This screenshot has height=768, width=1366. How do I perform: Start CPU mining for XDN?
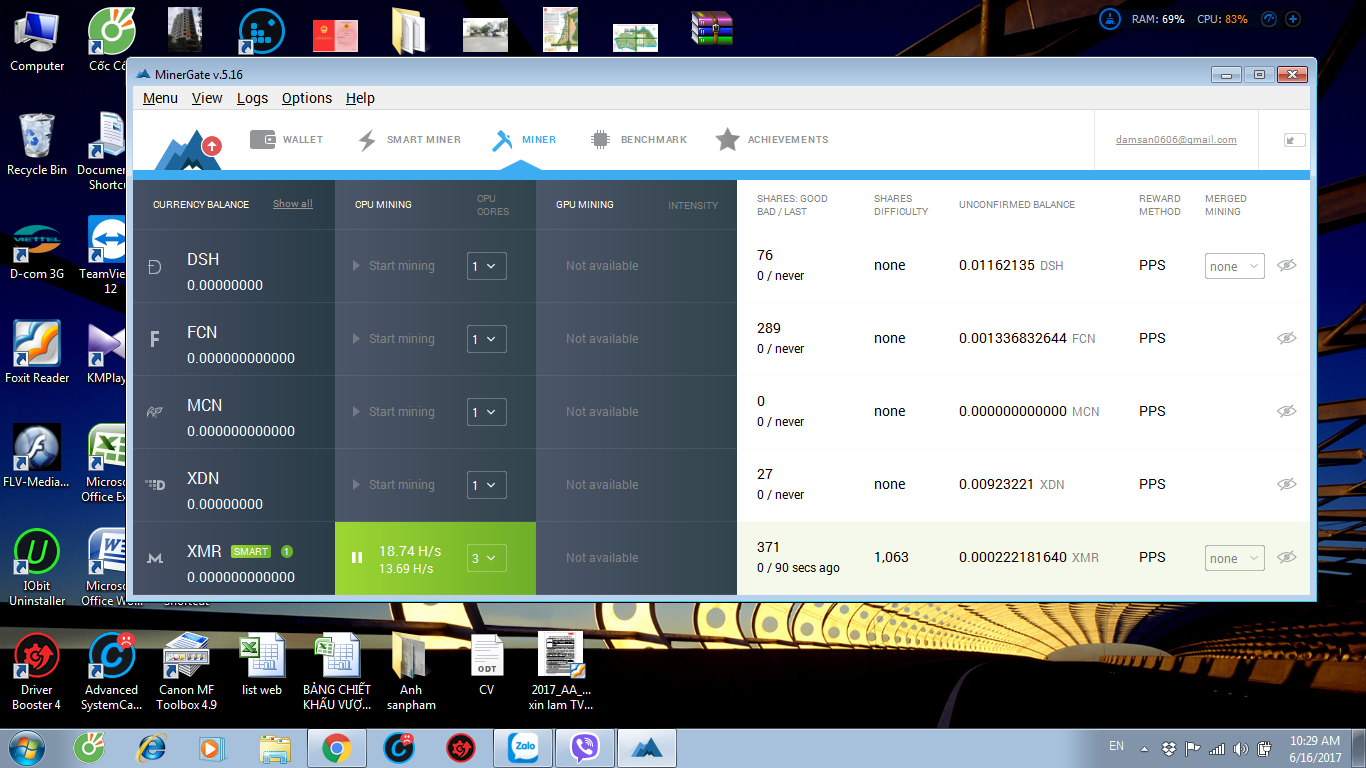(x=393, y=485)
